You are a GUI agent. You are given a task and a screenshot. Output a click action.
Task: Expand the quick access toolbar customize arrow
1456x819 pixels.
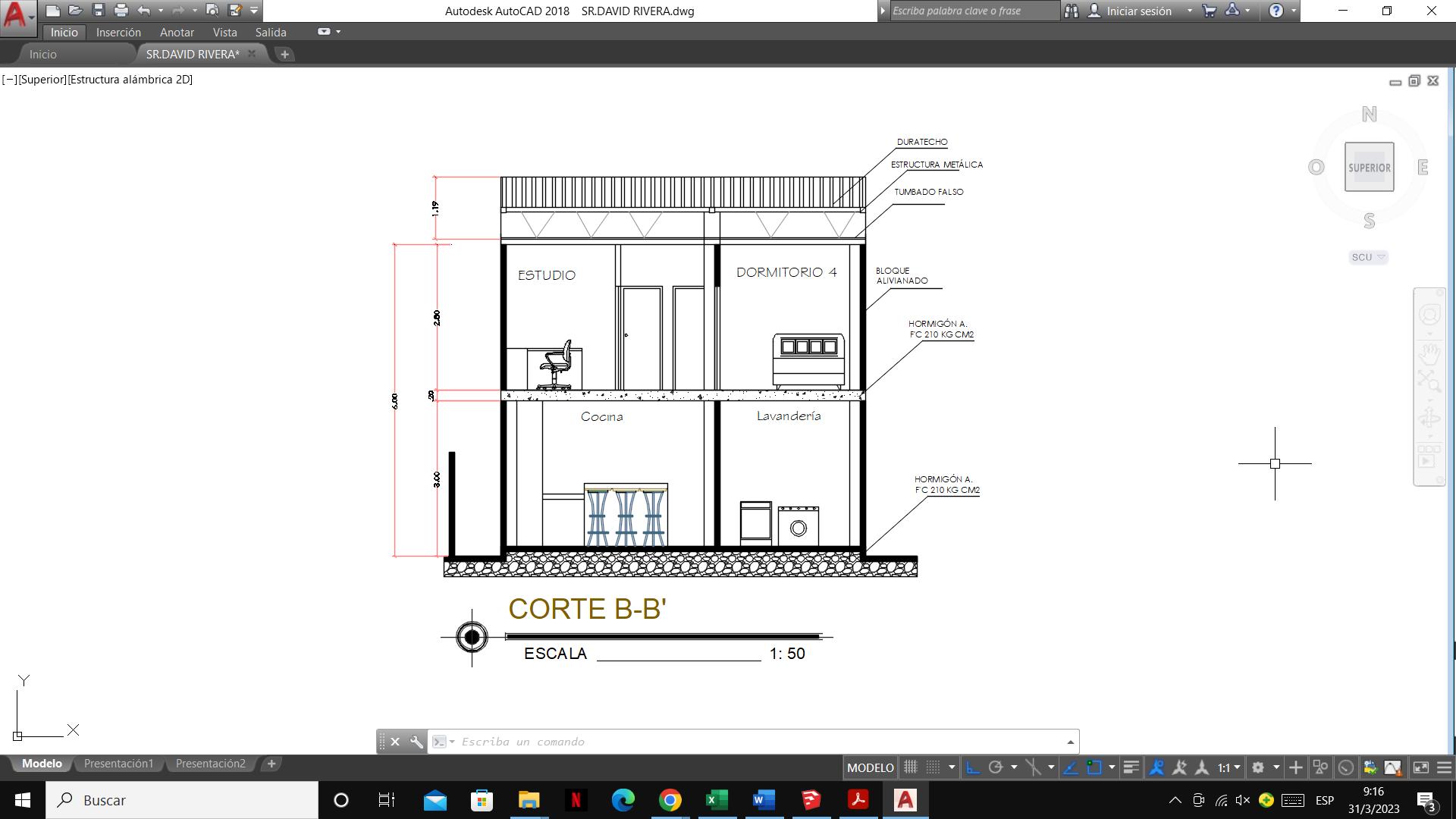tap(254, 11)
